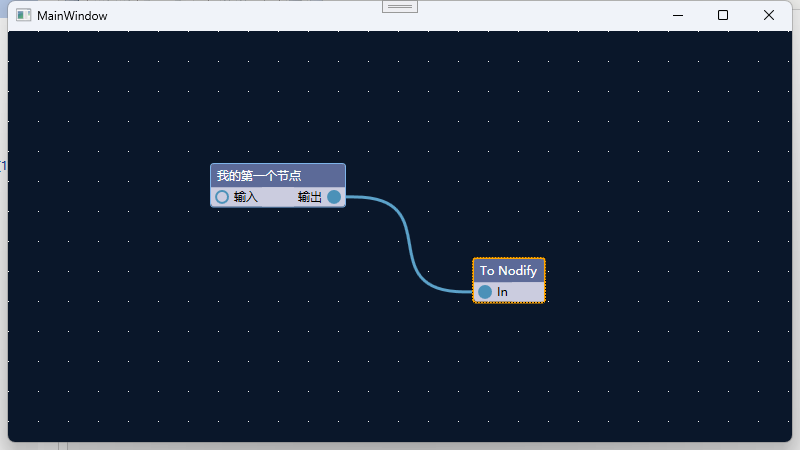The width and height of the screenshot is (800, 450).
Task: Click the MainWindow app icon in title bar
Action: (23, 15)
